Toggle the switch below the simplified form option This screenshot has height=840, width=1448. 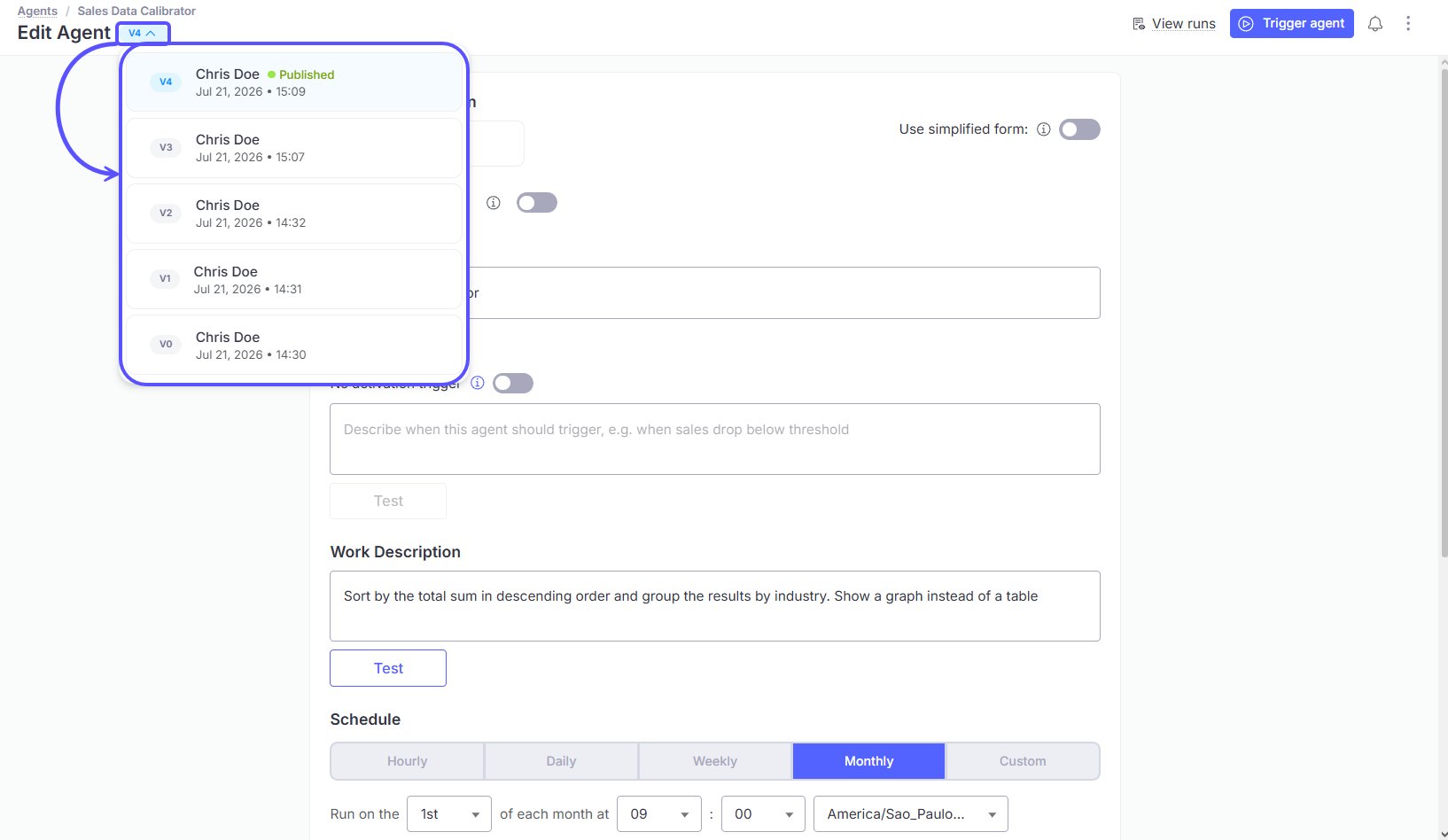pyautogui.click(x=537, y=203)
